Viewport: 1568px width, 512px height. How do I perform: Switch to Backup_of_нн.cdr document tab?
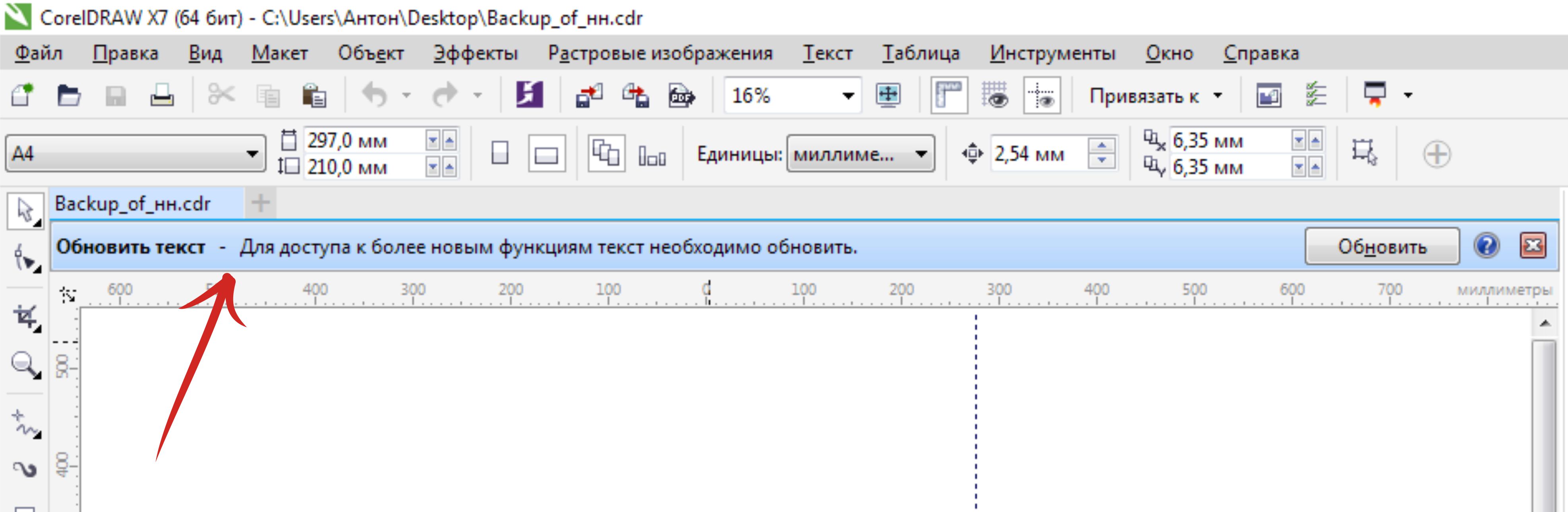[x=146, y=203]
